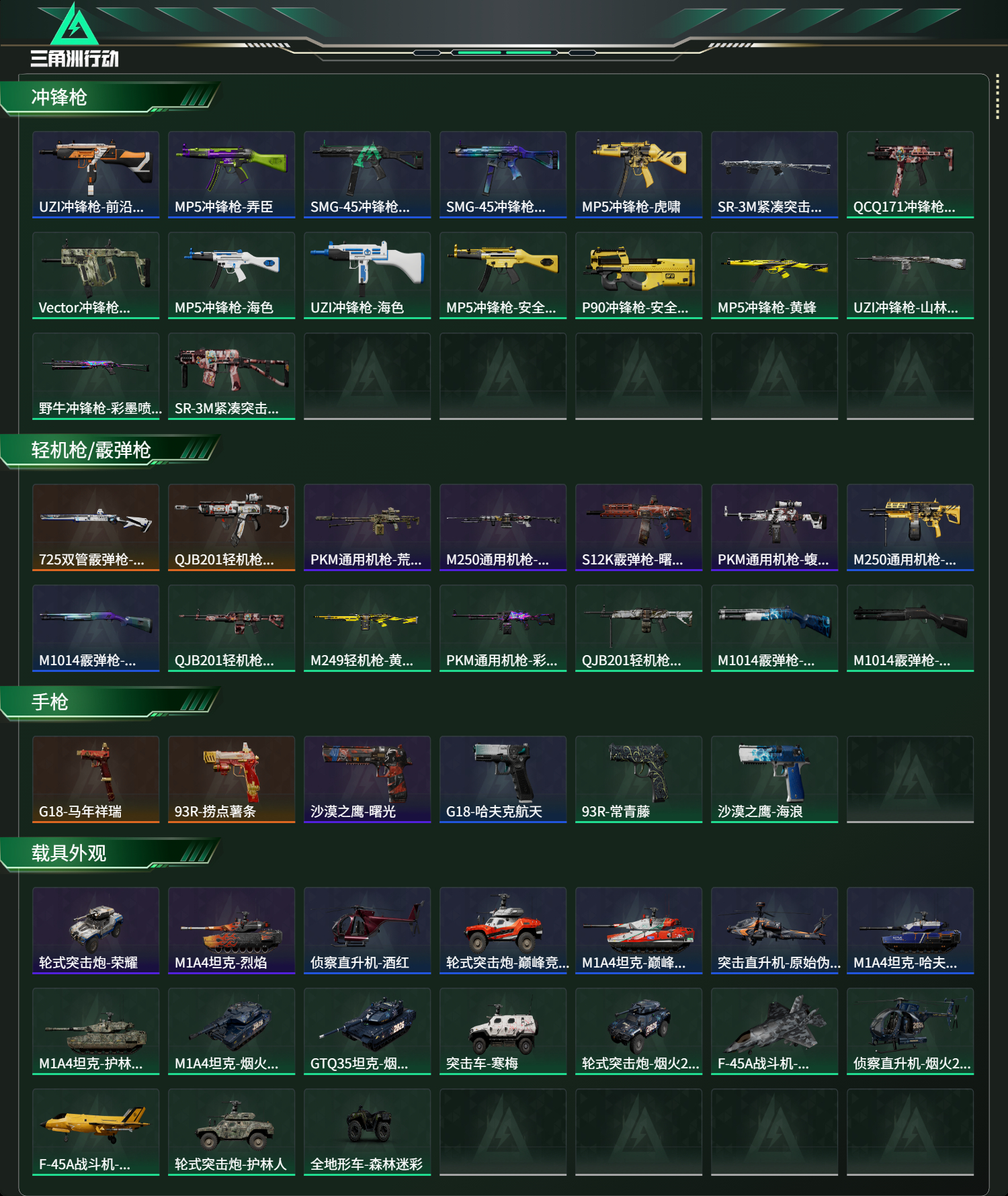Image resolution: width=1008 pixels, height=1196 pixels.
Task: Choose the MP5冲锋枪-虎啸 yellow skin
Action: 638,175
